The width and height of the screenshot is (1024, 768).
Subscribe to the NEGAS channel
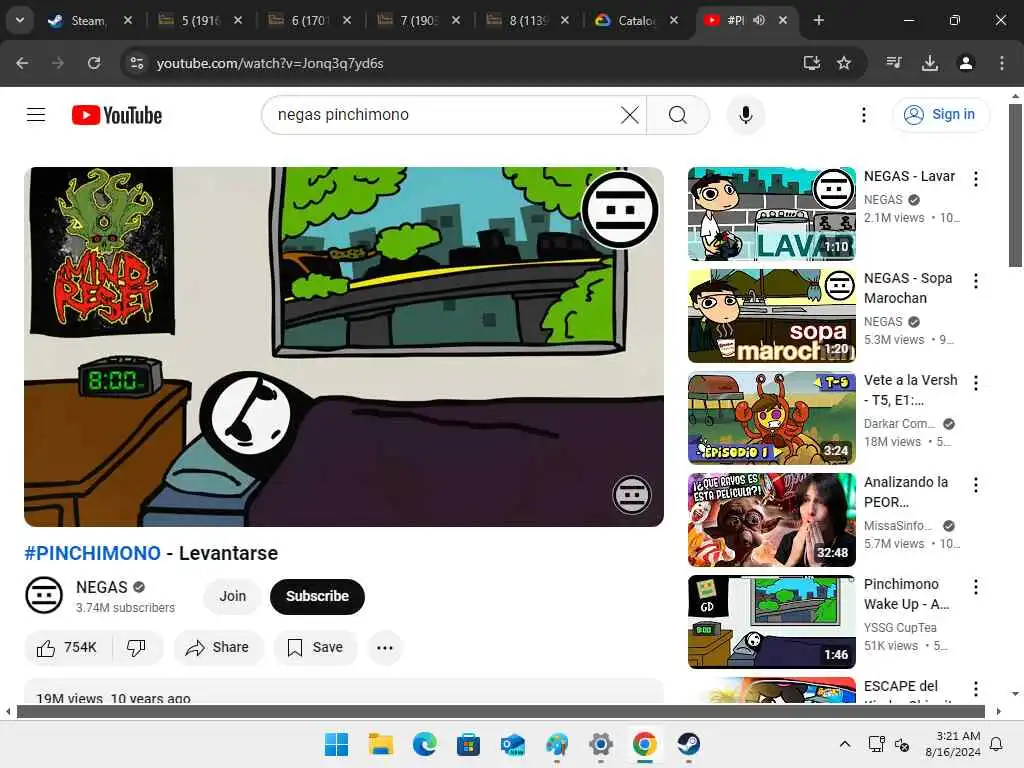click(x=317, y=596)
